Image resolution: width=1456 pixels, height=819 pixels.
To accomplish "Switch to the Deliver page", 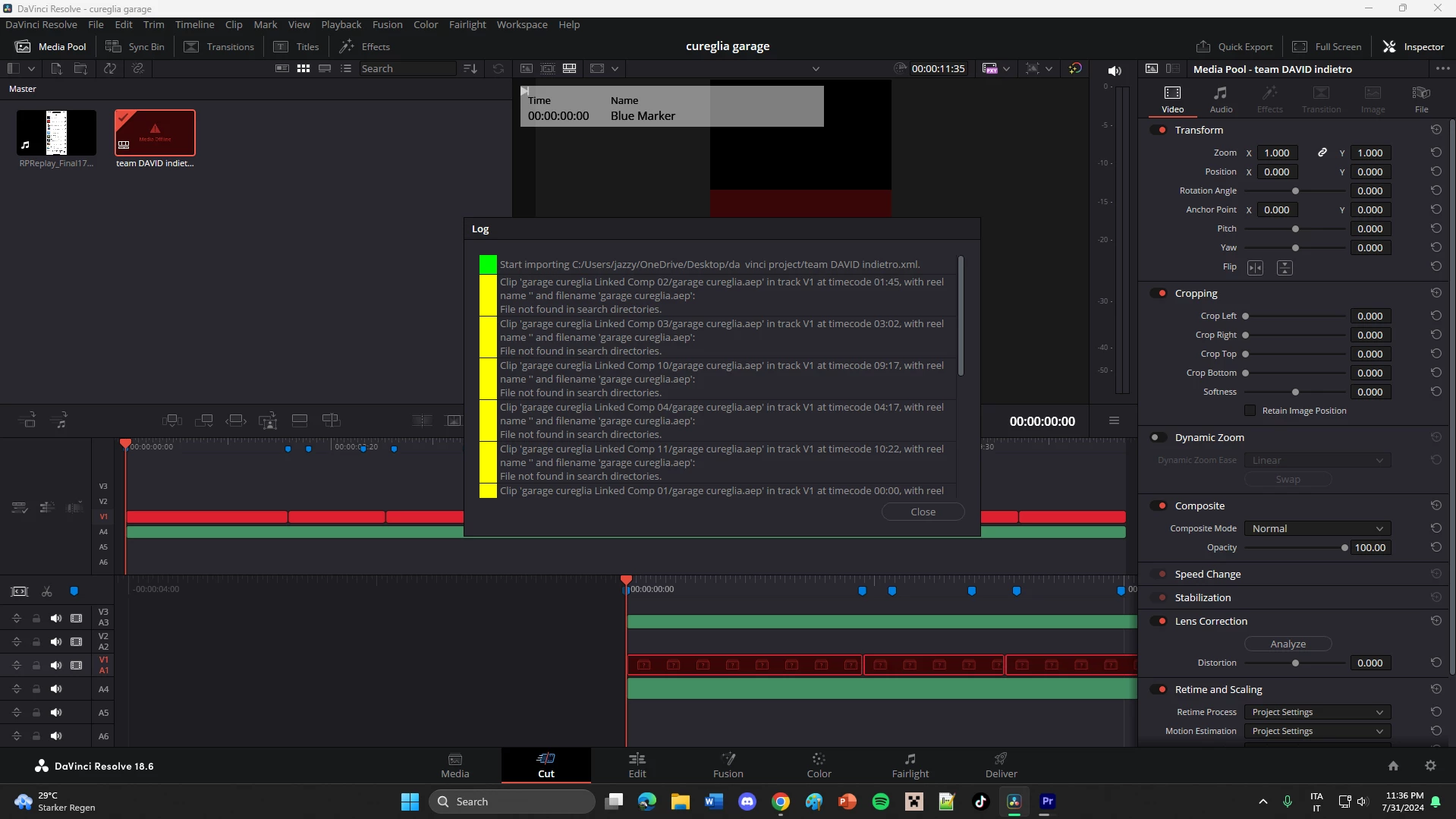I will 1001,765.
